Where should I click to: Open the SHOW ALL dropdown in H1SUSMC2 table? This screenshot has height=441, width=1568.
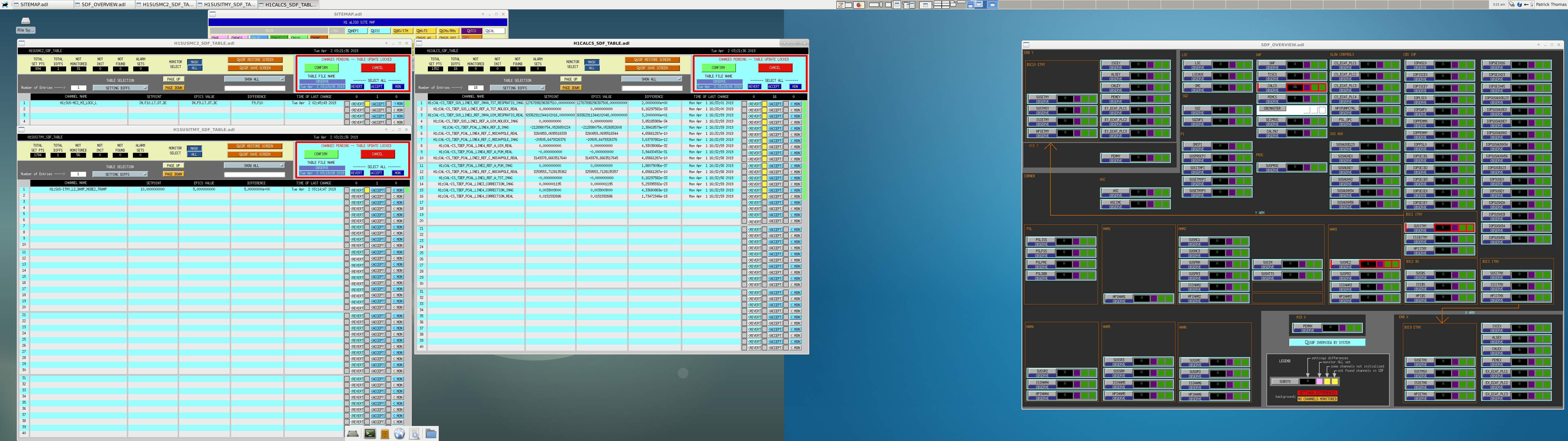click(x=254, y=79)
